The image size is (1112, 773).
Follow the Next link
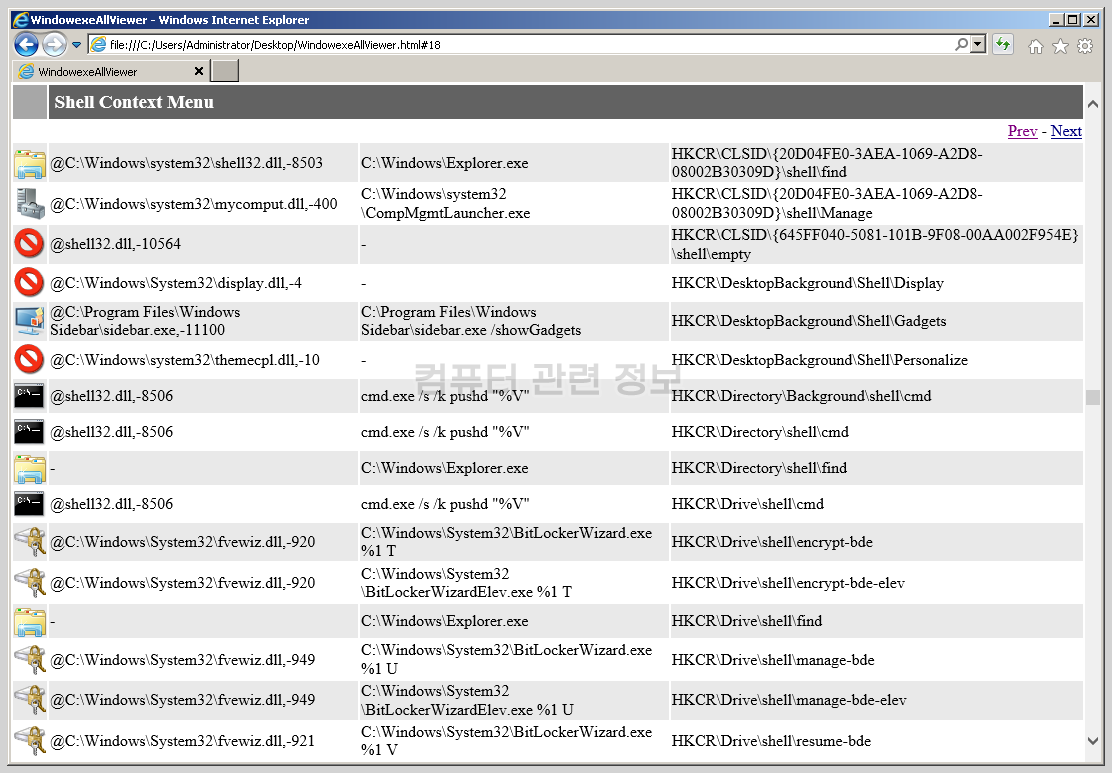coord(1066,131)
